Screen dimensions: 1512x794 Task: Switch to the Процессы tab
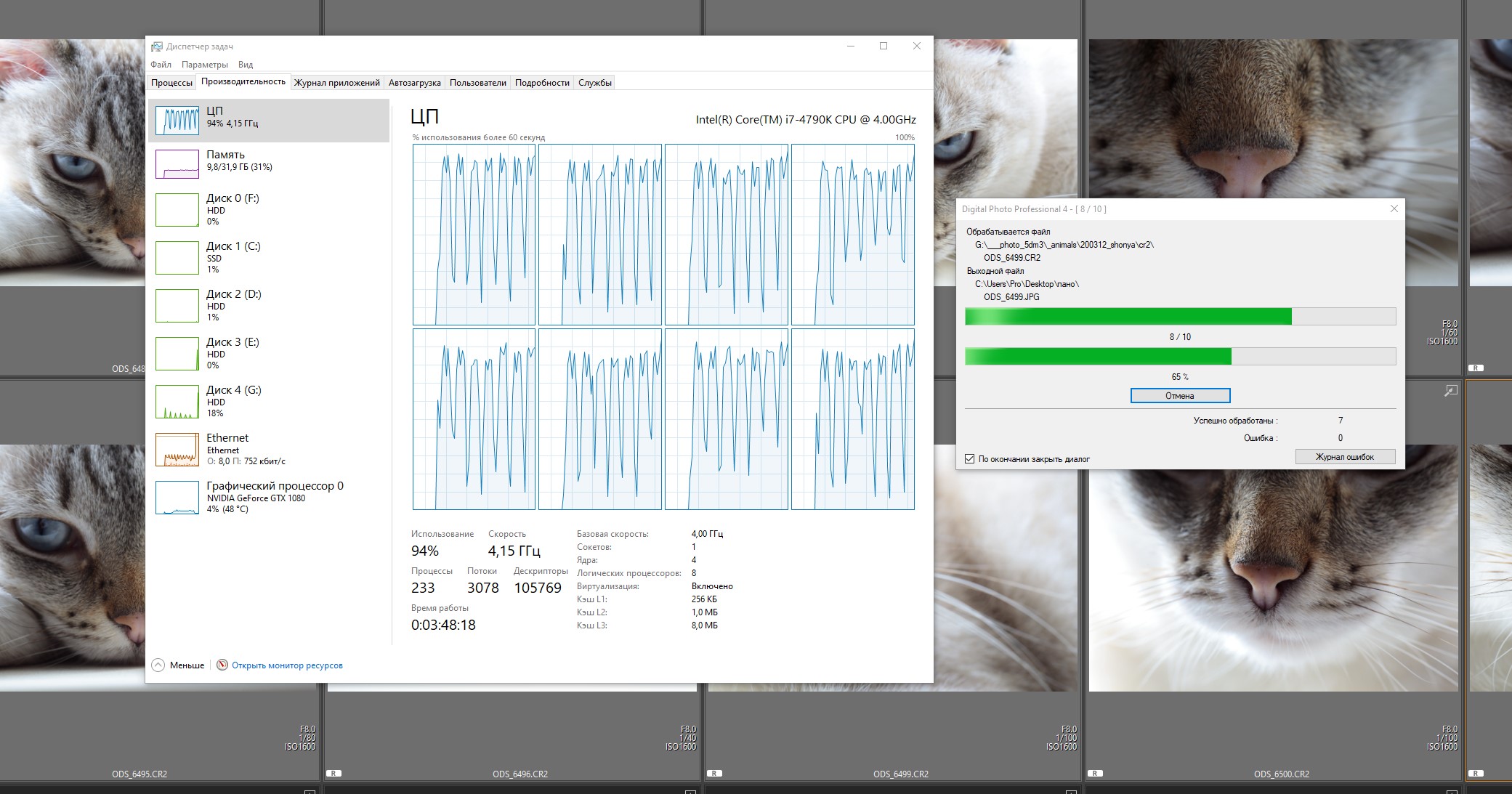tap(171, 83)
